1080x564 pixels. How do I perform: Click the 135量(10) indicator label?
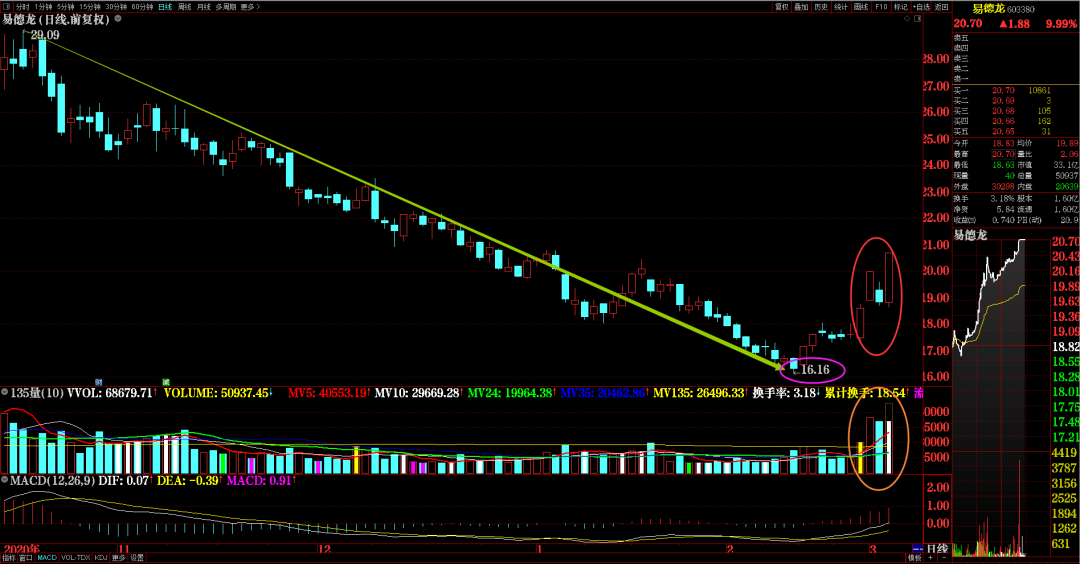(37, 393)
